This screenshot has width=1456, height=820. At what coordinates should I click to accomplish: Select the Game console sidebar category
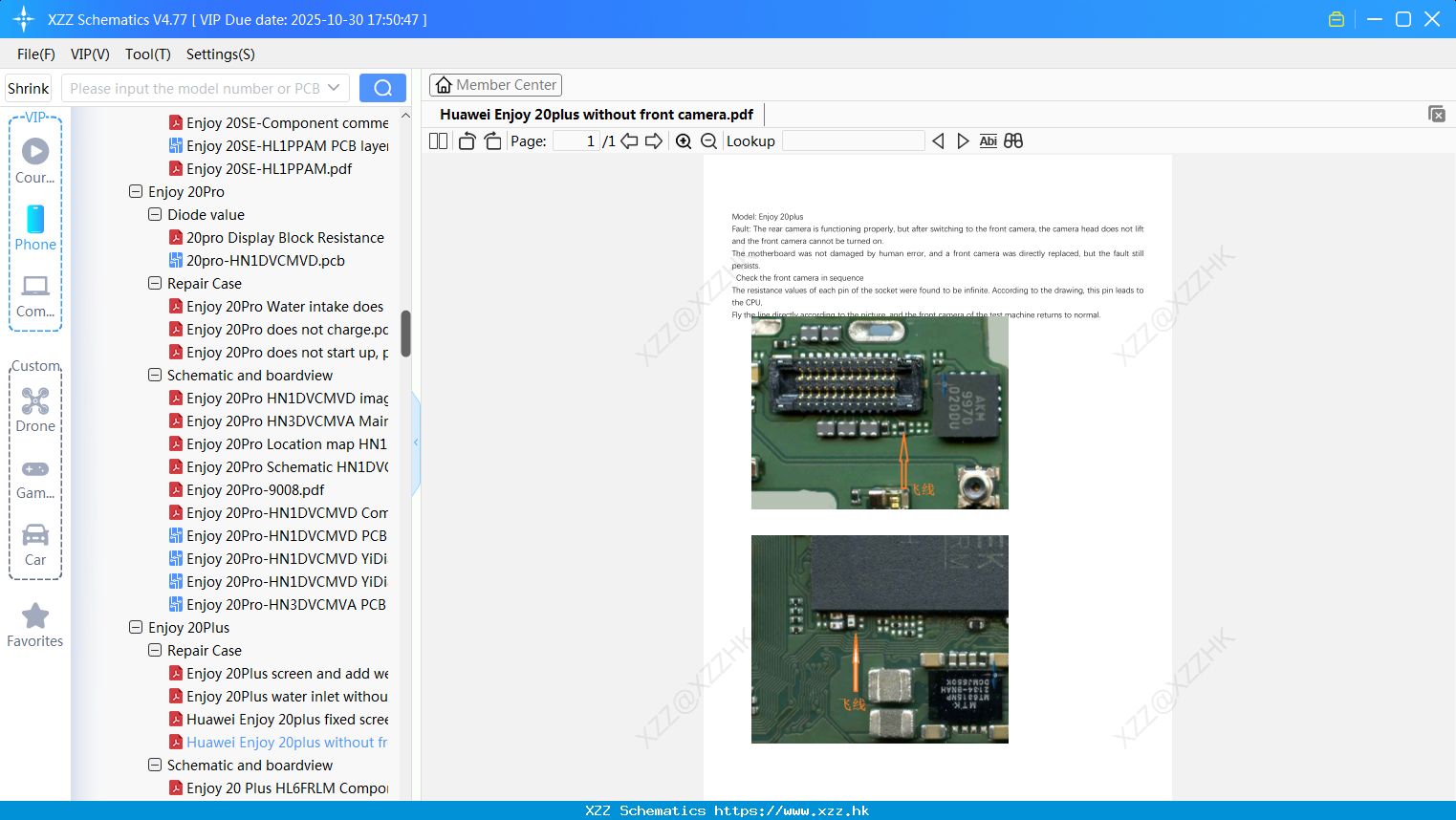click(x=35, y=479)
